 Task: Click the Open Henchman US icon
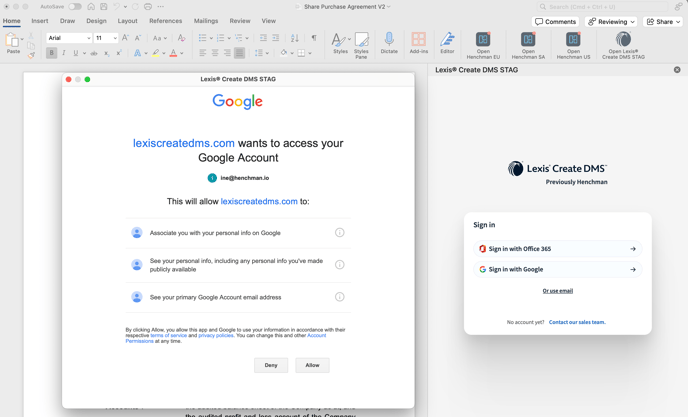[x=573, y=40]
